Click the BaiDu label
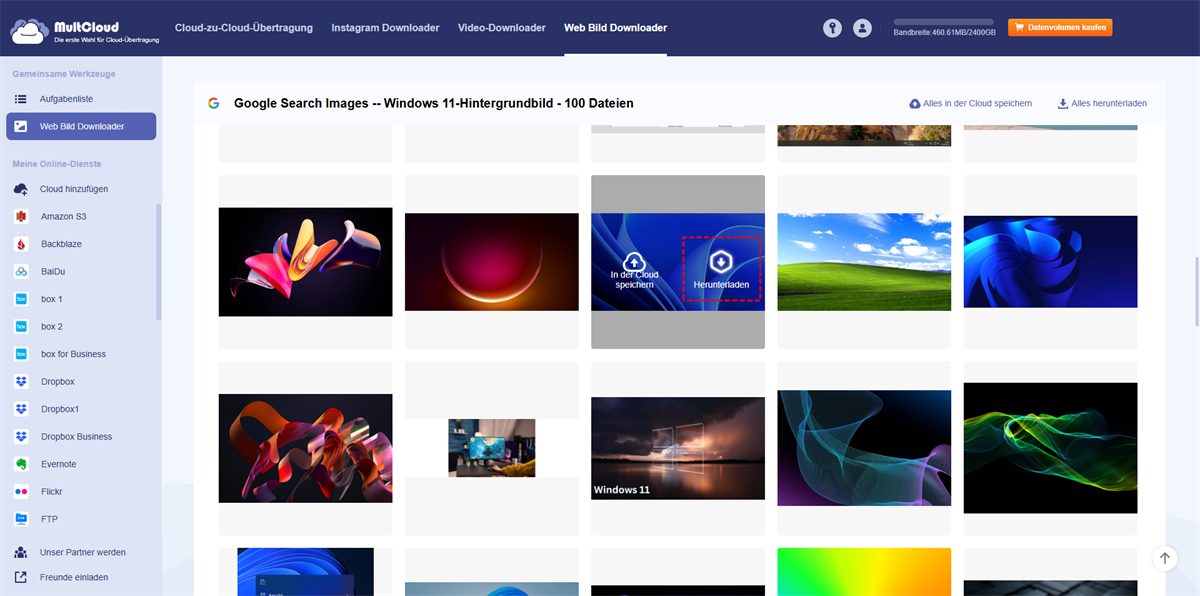 (53, 271)
